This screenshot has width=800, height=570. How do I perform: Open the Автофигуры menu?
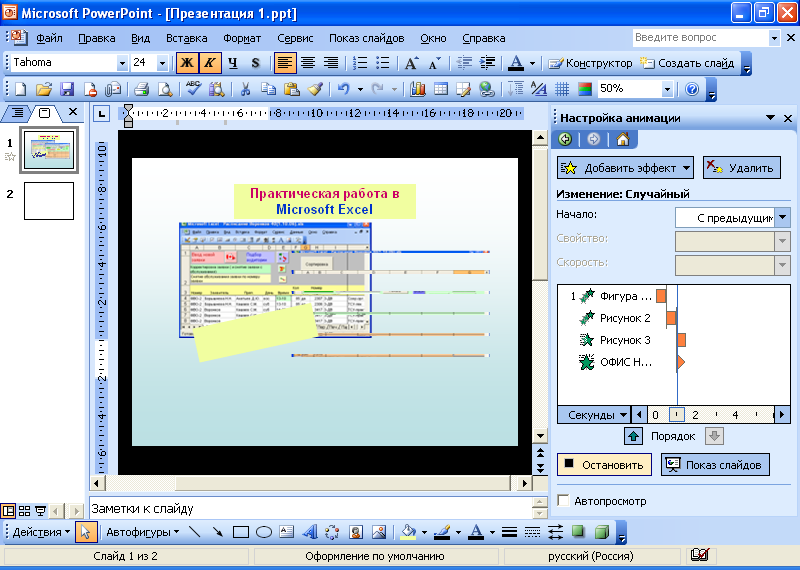[143, 532]
